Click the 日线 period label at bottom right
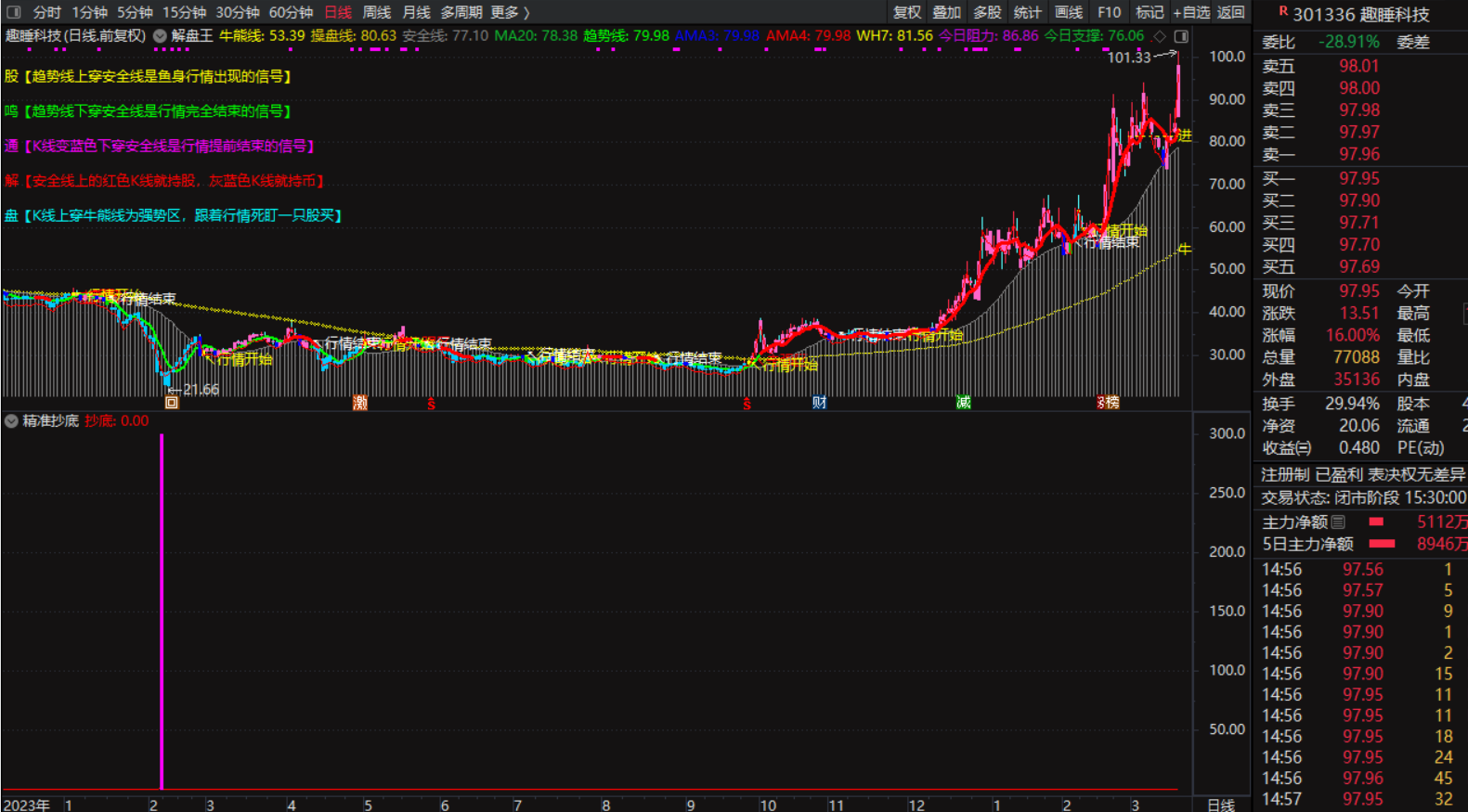The width and height of the screenshot is (1468, 812). 1220,805
